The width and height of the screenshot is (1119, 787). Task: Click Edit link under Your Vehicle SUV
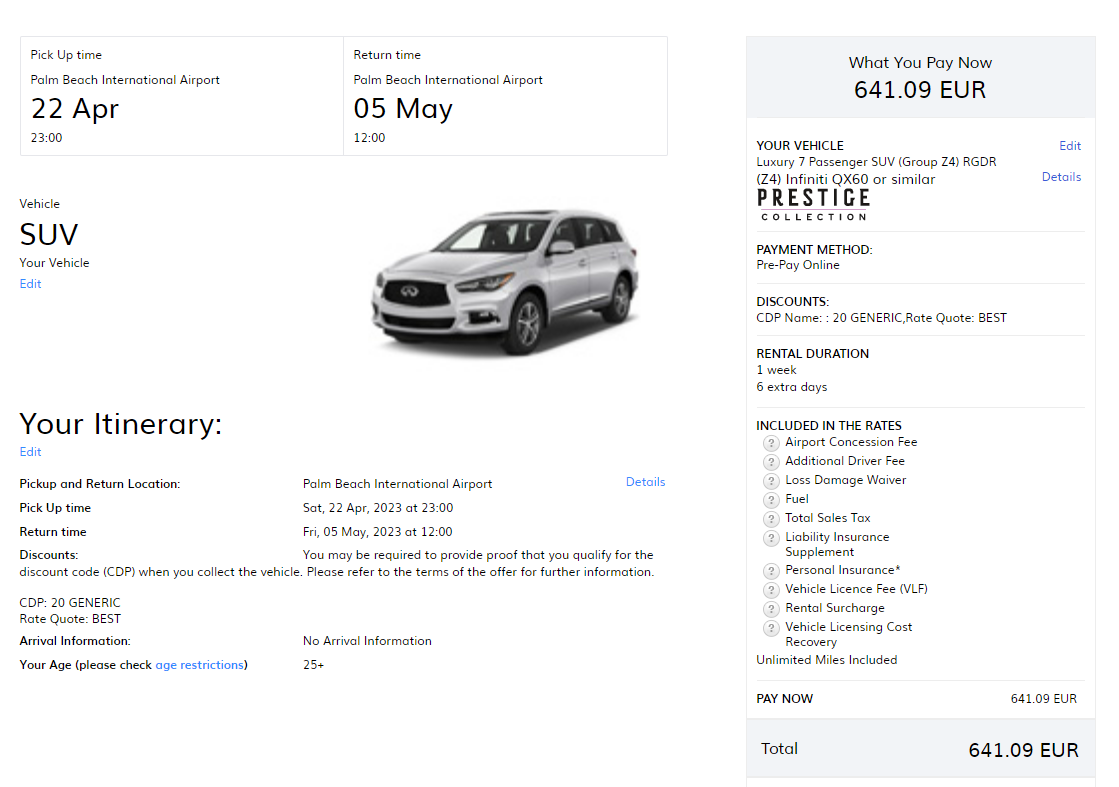(31, 284)
